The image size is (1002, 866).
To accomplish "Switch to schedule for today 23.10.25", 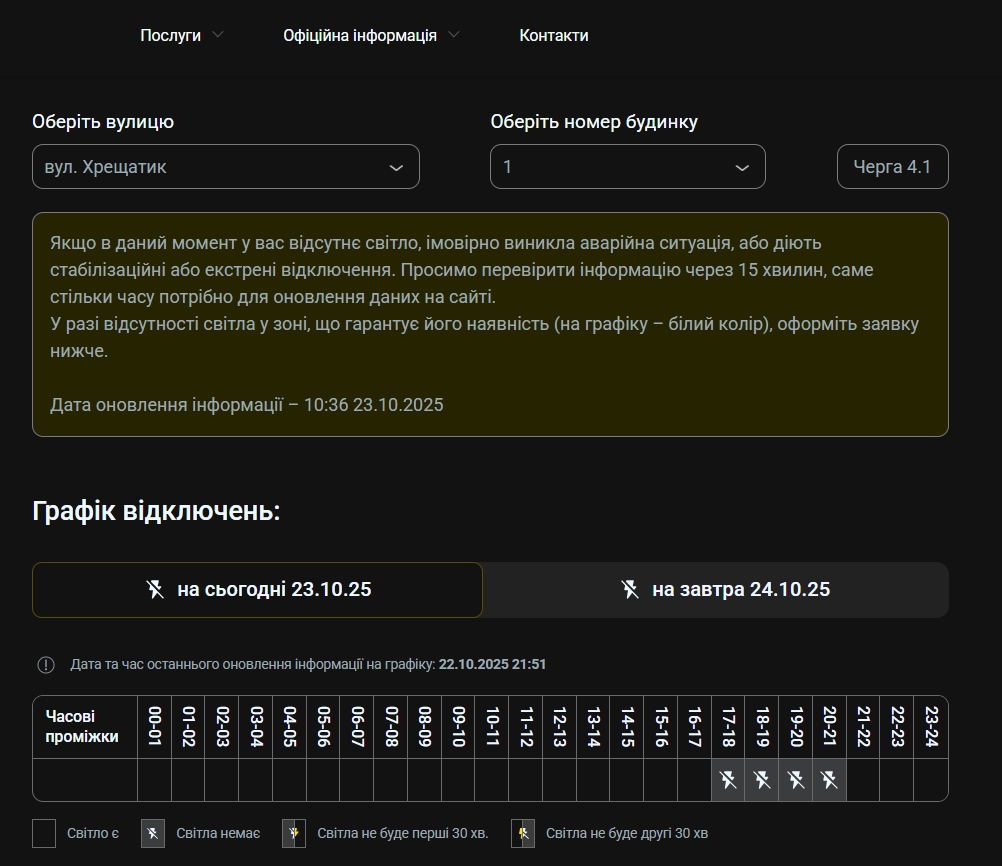I will tap(257, 590).
